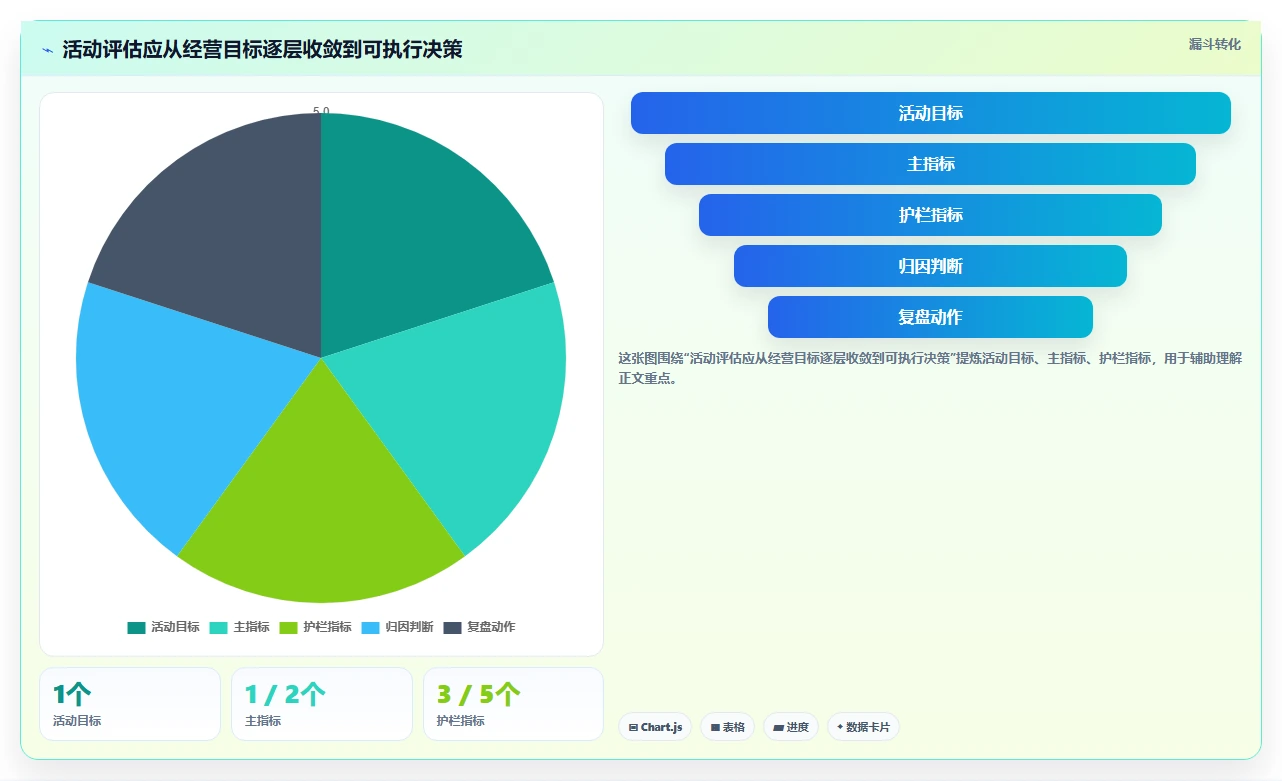Click the description paragraph under the funnel
Image resolution: width=1282 pixels, height=781 pixels.
point(930,368)
